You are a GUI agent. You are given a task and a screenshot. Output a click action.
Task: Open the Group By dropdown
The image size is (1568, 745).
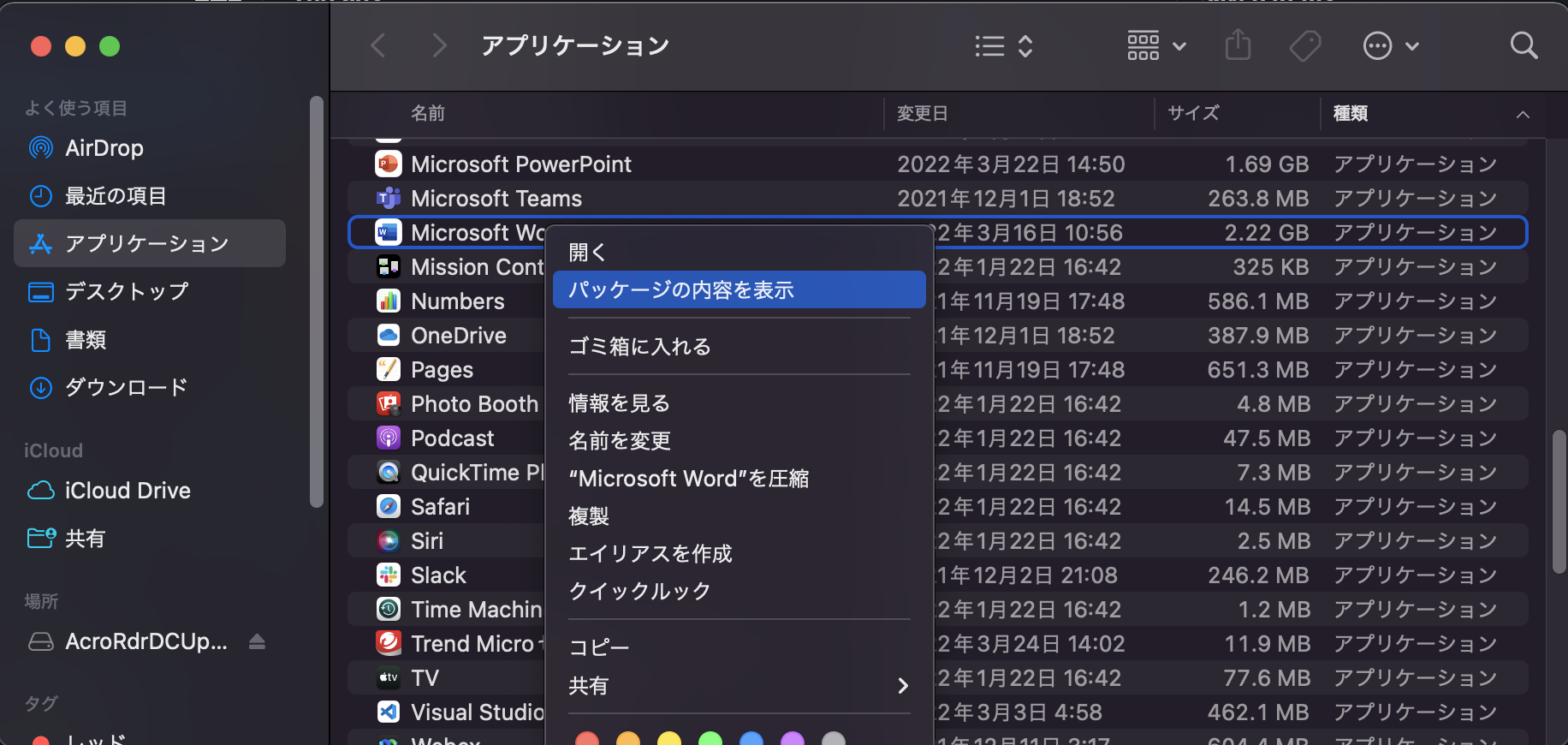click(x=1156, y=45)
